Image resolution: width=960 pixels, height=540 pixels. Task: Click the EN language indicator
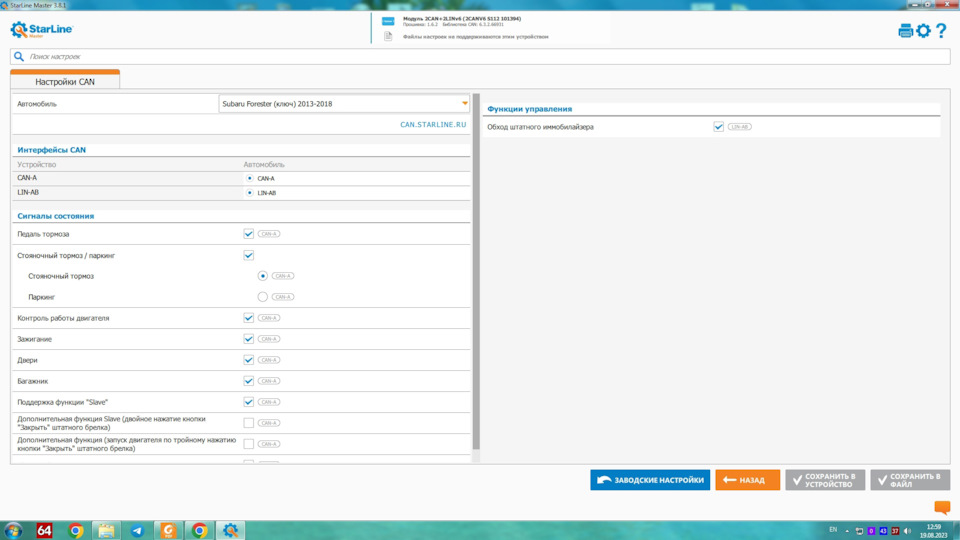click(833, 530)
